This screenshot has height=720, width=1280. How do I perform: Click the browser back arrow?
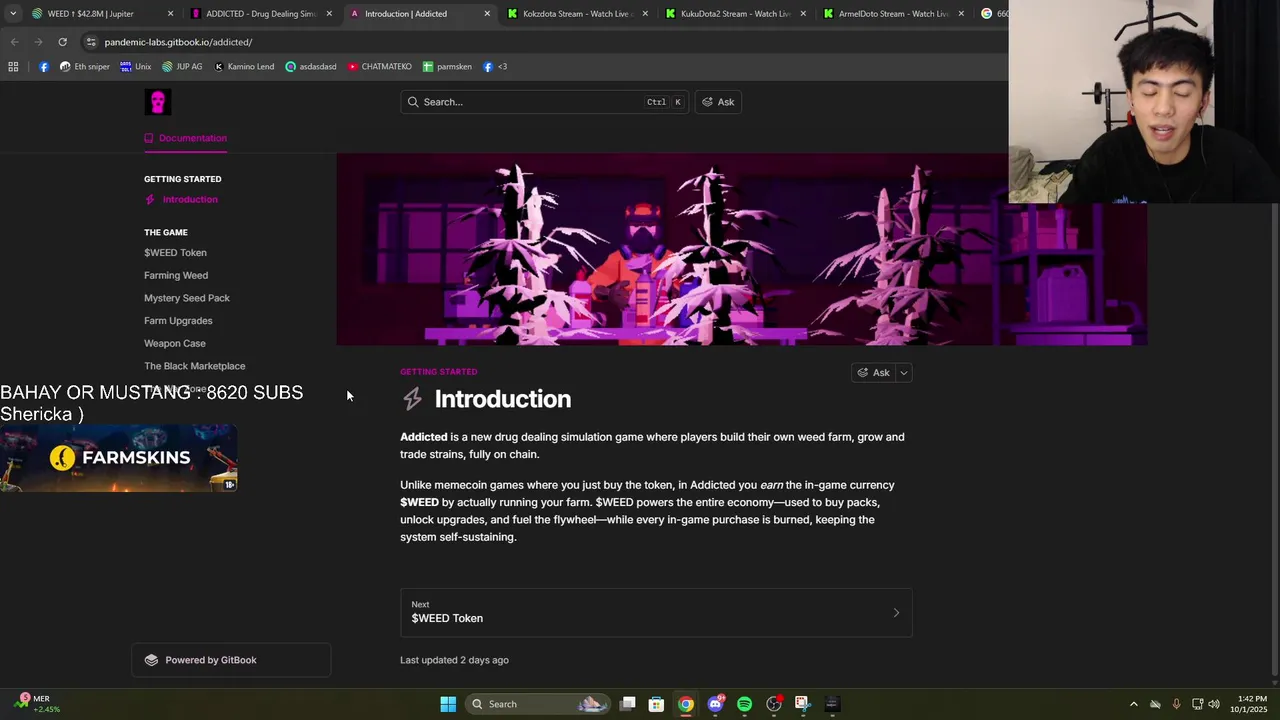[14, 42]
